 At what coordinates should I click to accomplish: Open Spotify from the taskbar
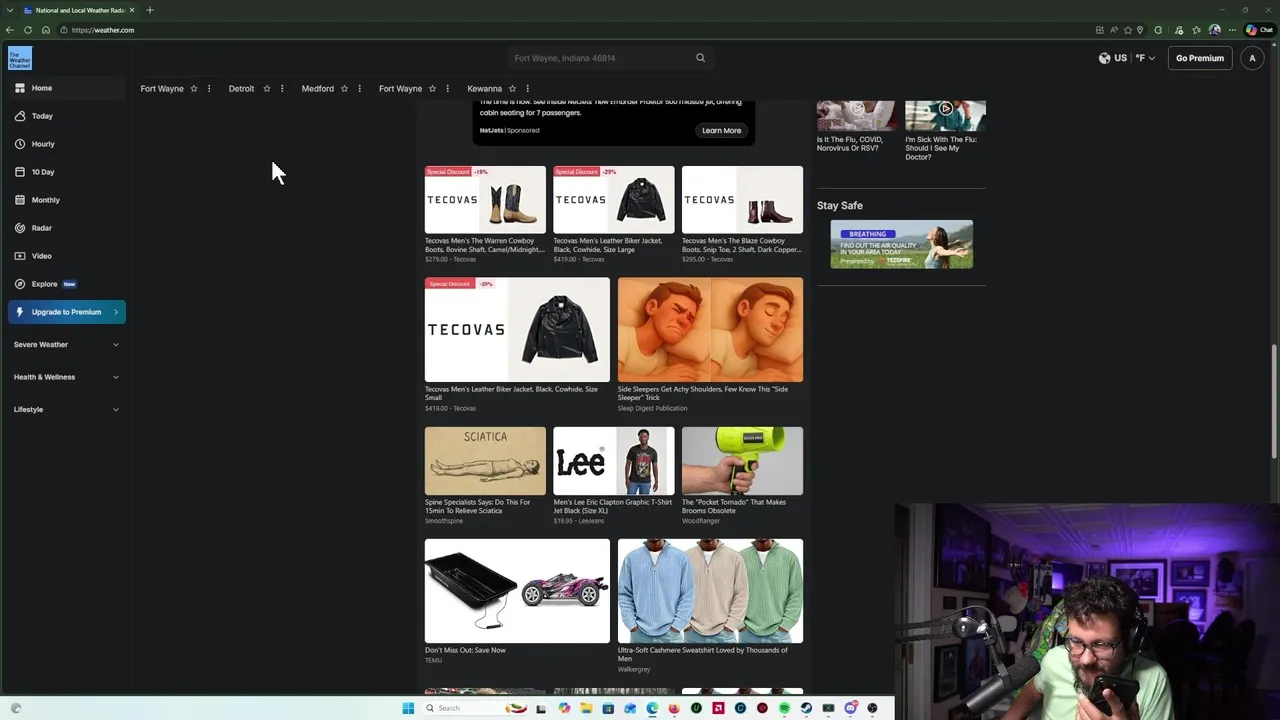(784, 708)
